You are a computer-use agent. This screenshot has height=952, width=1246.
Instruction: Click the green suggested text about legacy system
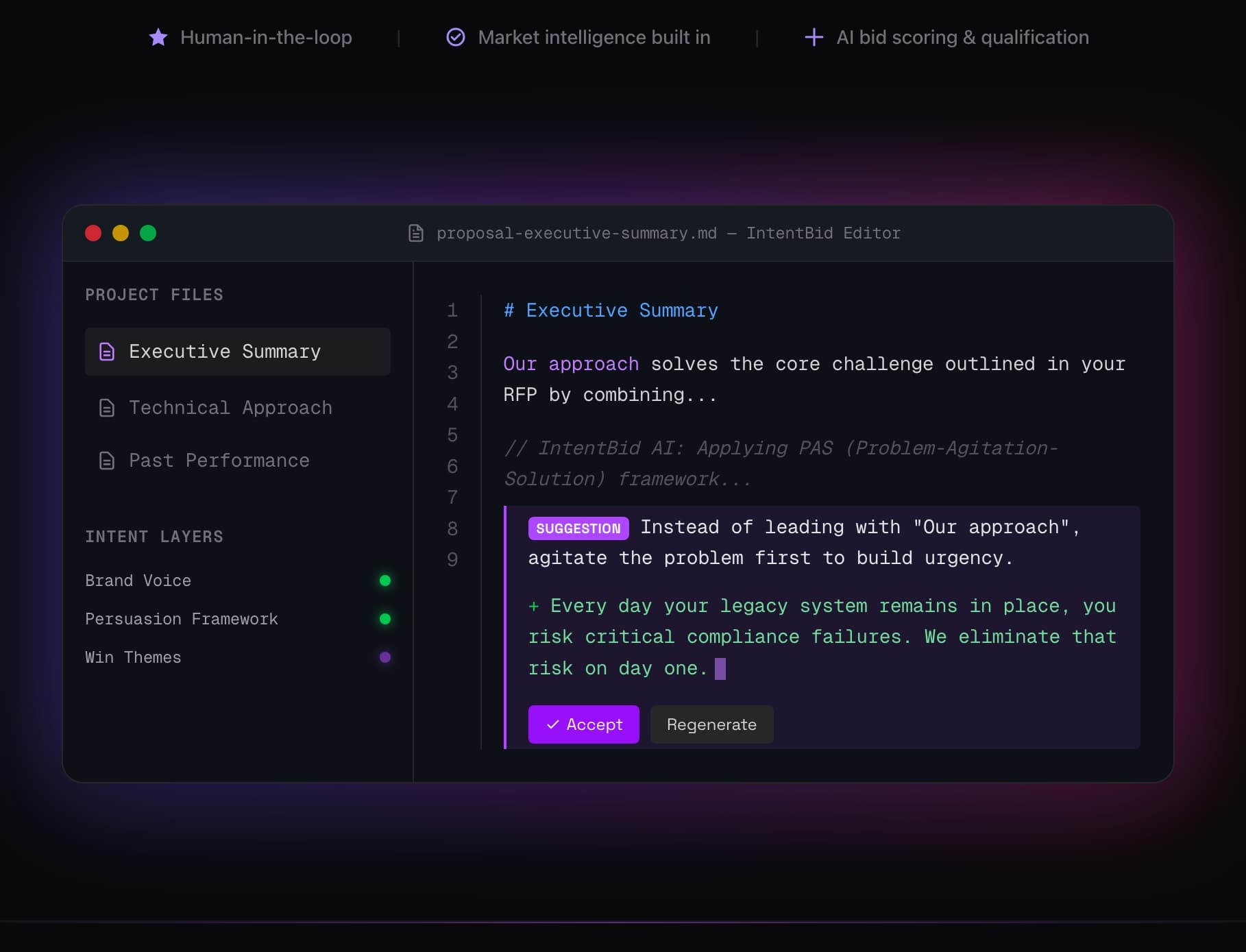point(822,637)
